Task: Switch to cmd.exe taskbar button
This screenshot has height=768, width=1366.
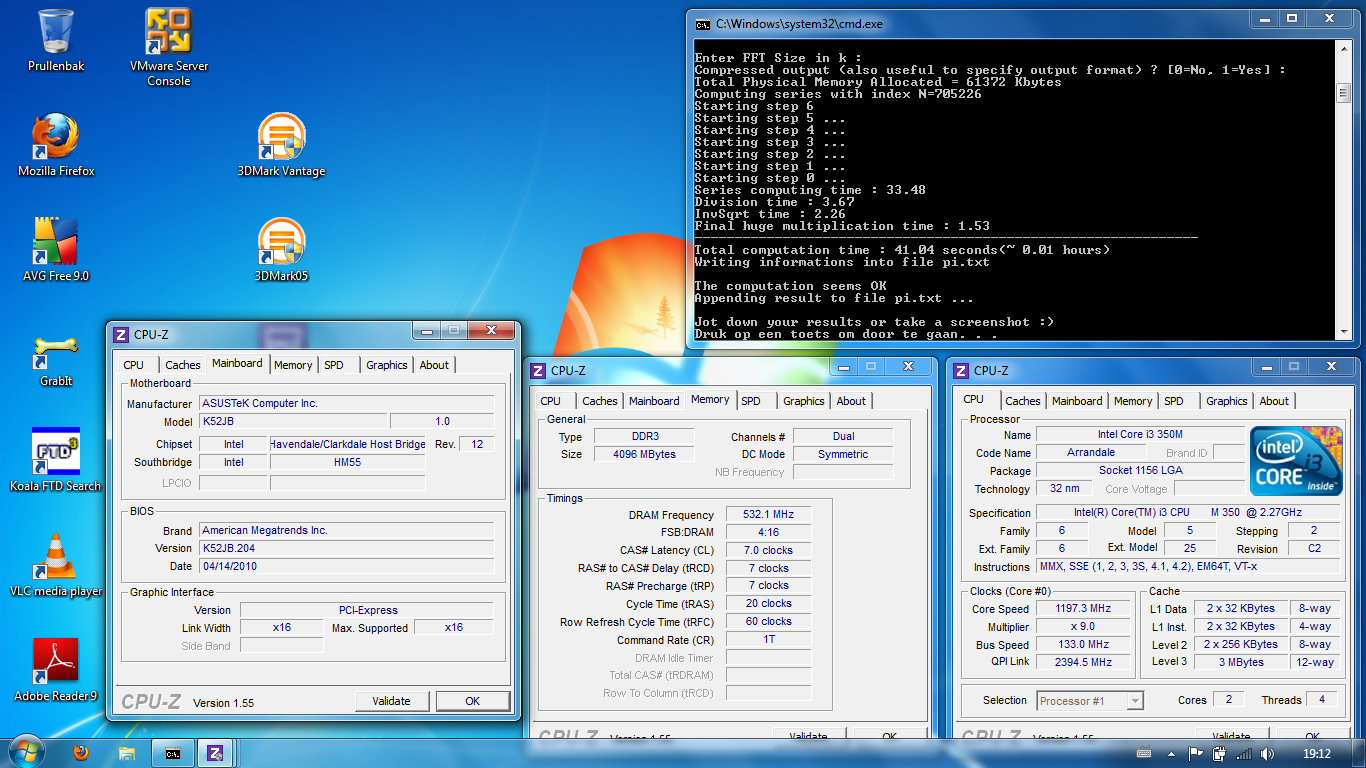Action: [173, 753]
